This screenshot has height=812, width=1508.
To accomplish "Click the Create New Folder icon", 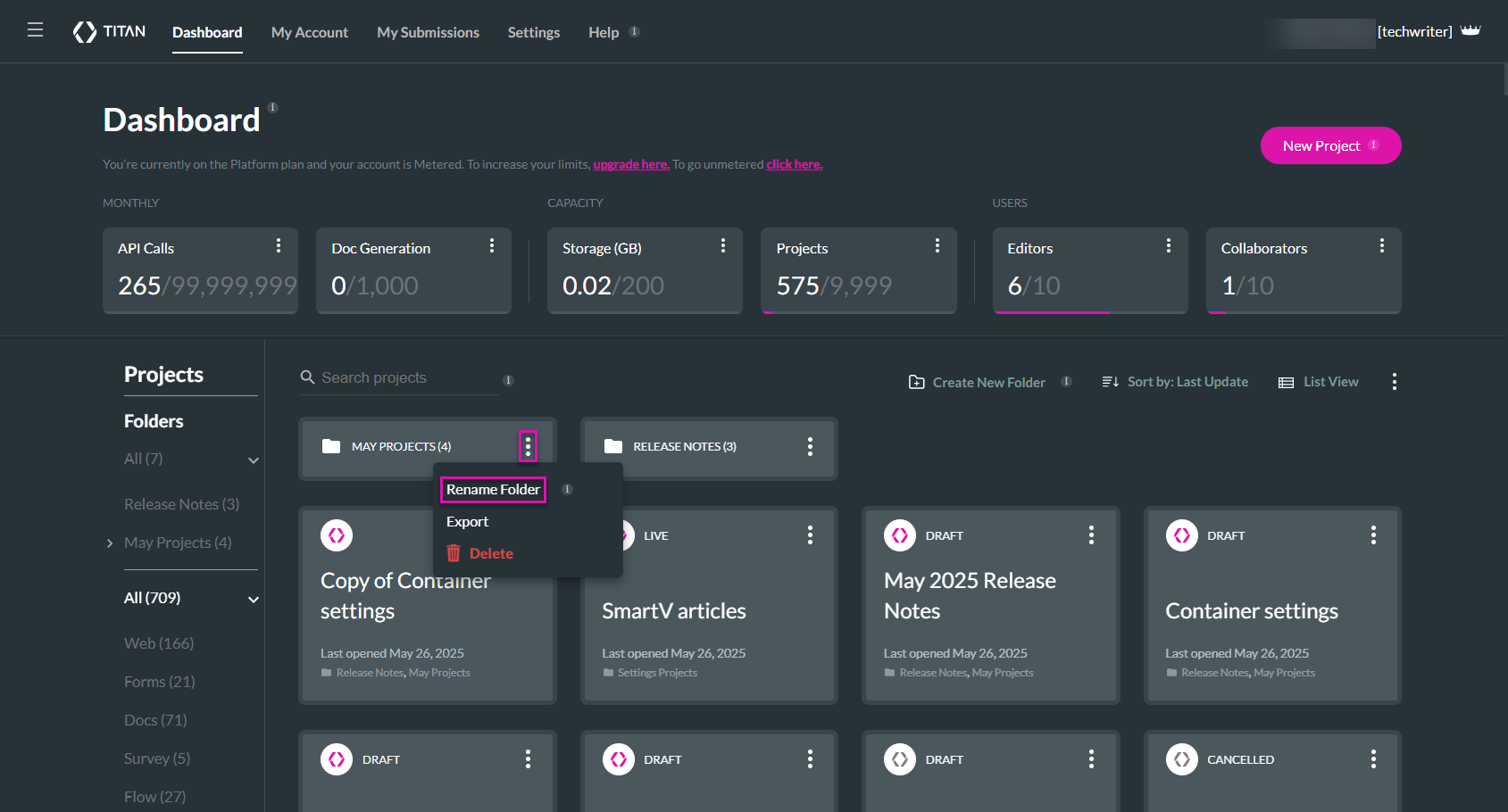I will [916, 382].
